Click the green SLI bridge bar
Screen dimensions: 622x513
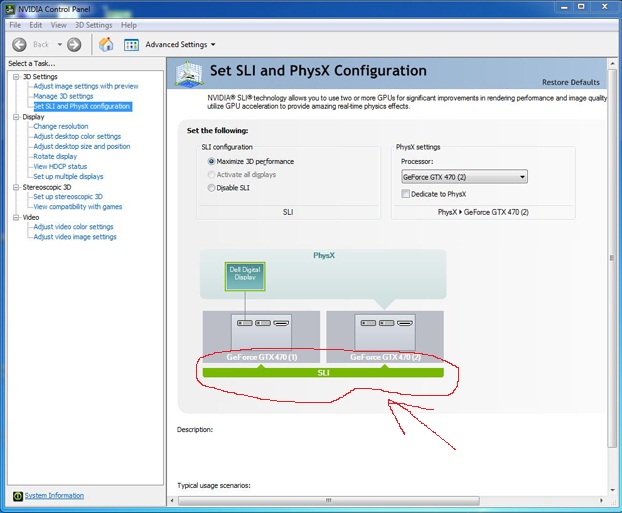pyautogui.click(x=323, y=373)
